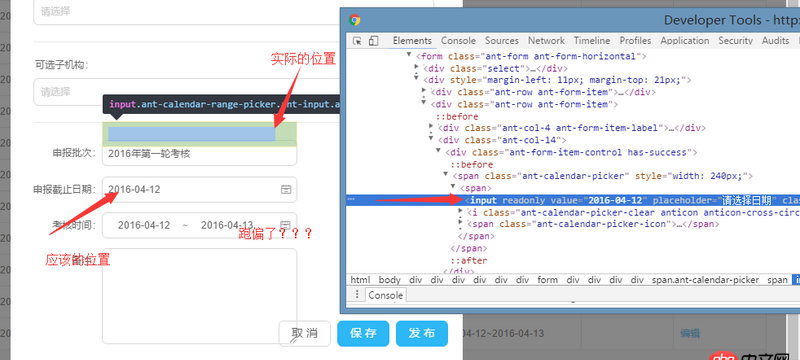The height and width of the screenshot is (360, 800).
Task: Click form in the DOM breadcrumb bar
Action: pos(547,280)
